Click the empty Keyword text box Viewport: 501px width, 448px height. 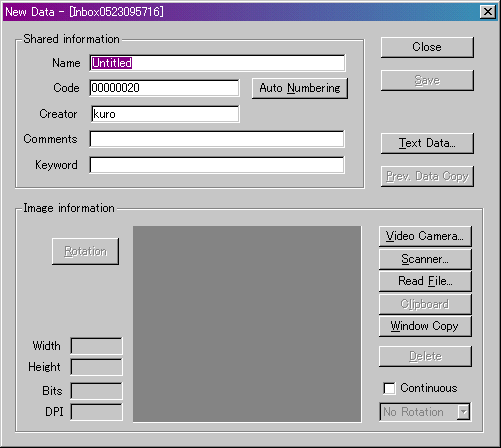(x=217, y=165)
